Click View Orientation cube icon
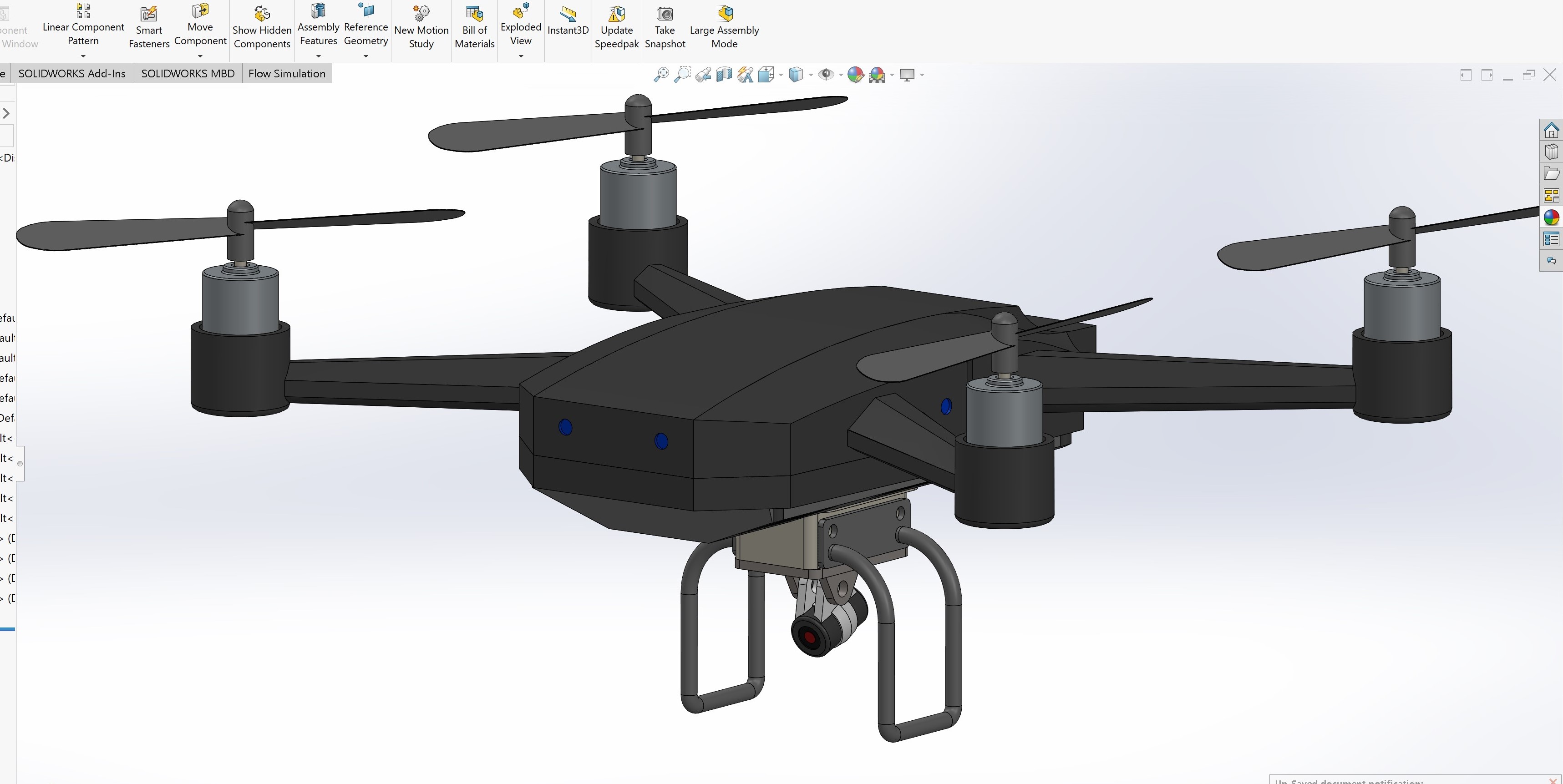The image size is (1563, 784). click(x=766, y=75)
